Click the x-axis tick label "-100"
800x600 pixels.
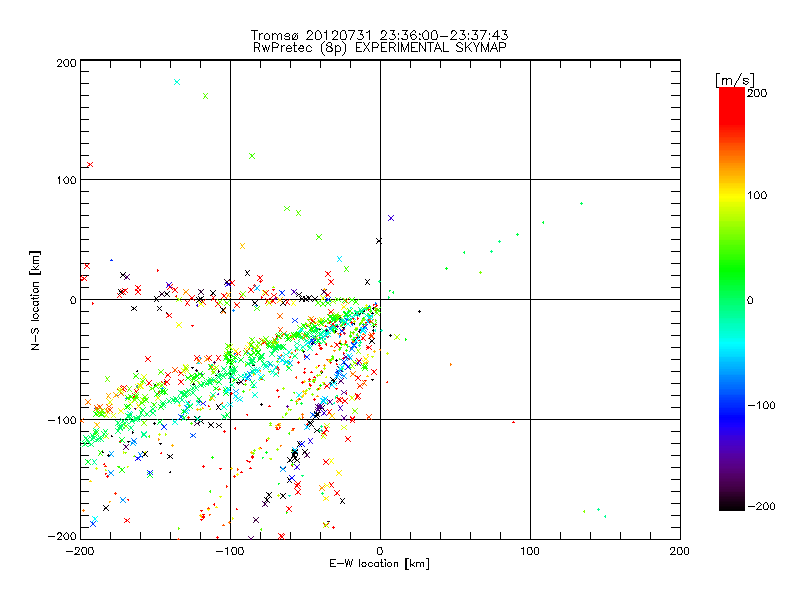(230, 551)
